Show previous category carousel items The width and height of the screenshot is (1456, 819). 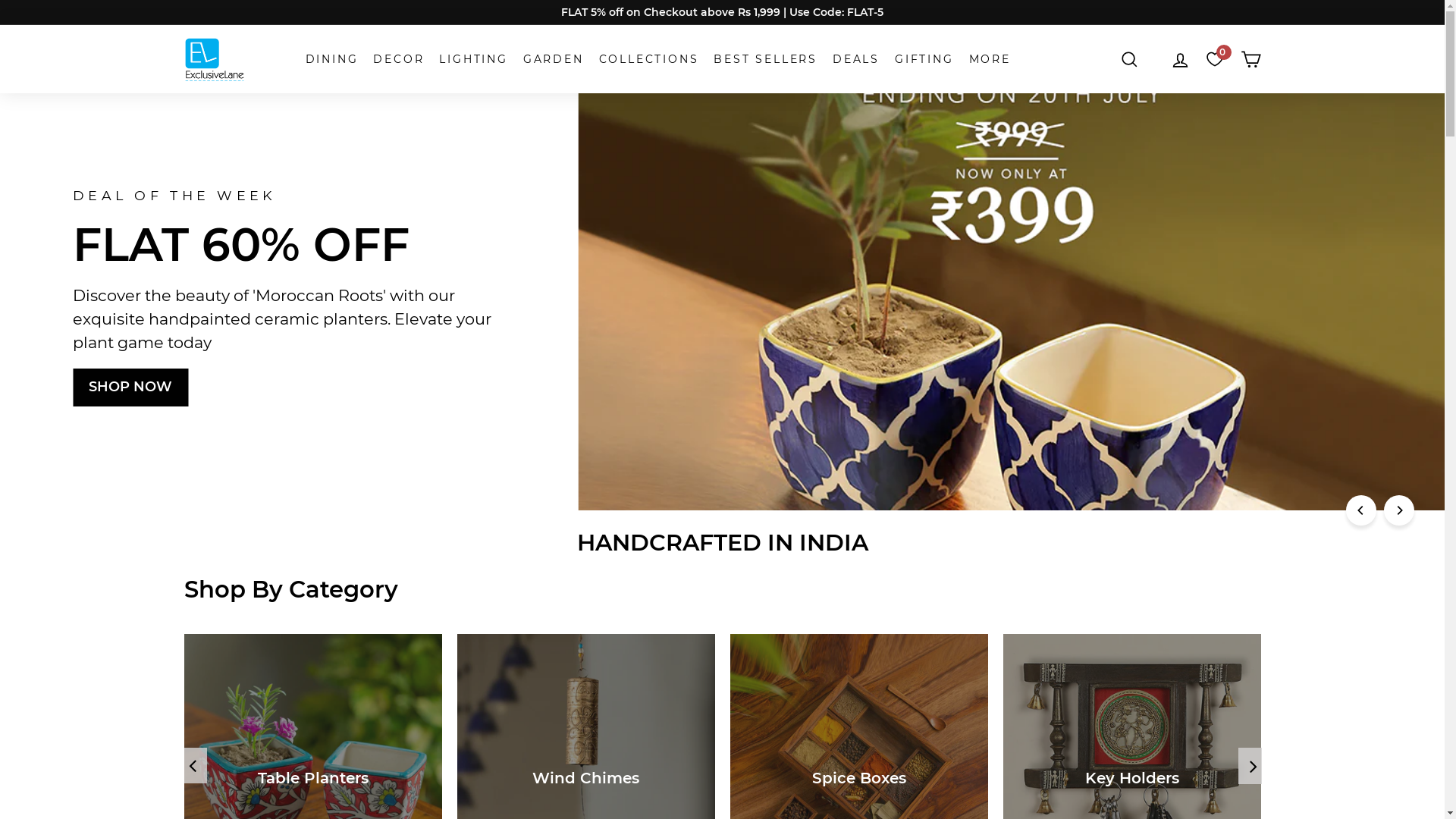point(195,766)
